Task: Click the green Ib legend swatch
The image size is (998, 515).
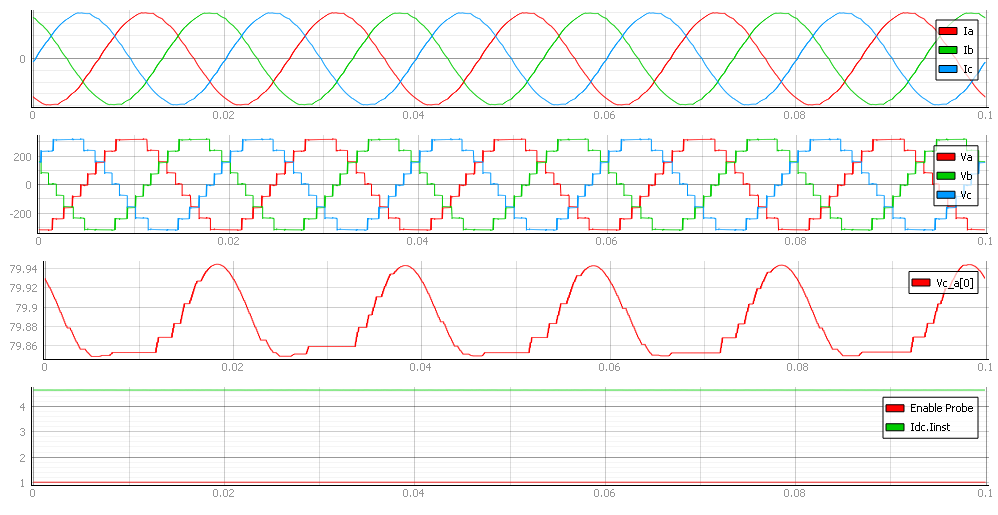Action: (948, 51)
